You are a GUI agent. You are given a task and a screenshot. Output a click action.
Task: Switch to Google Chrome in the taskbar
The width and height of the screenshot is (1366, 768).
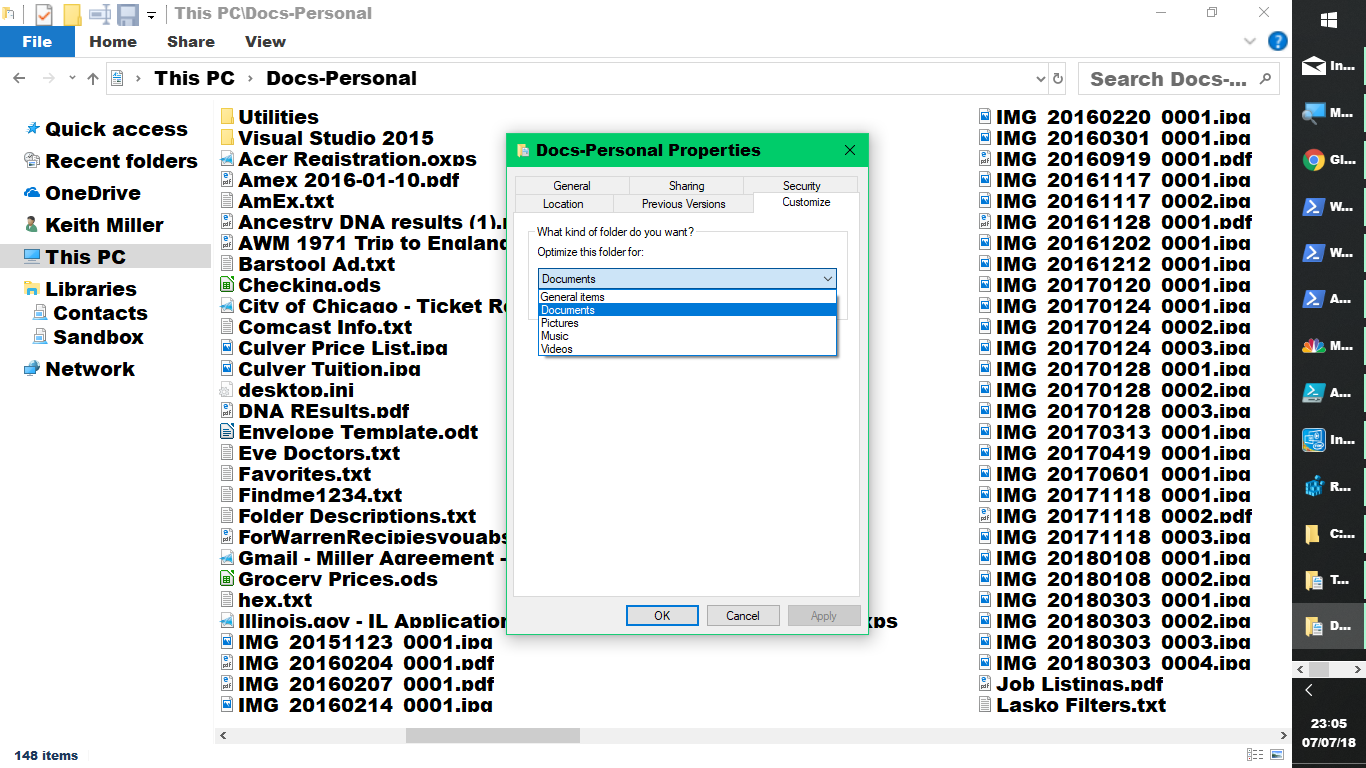(x=1329, y=160)
